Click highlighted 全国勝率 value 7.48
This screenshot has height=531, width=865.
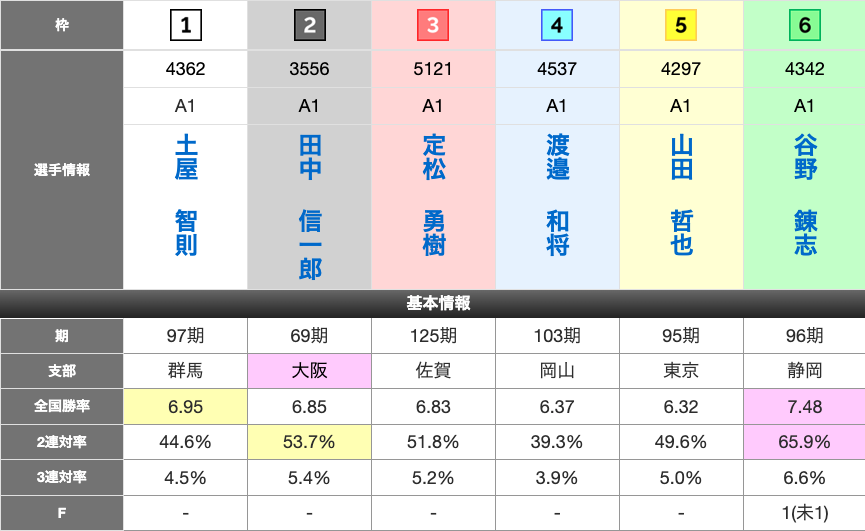[805, 406]
